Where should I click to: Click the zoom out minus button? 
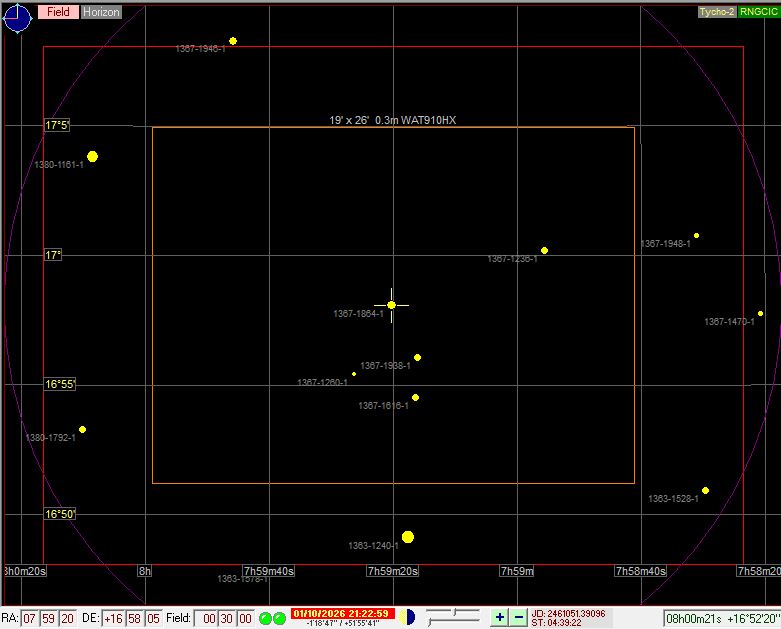pos(518,618)
